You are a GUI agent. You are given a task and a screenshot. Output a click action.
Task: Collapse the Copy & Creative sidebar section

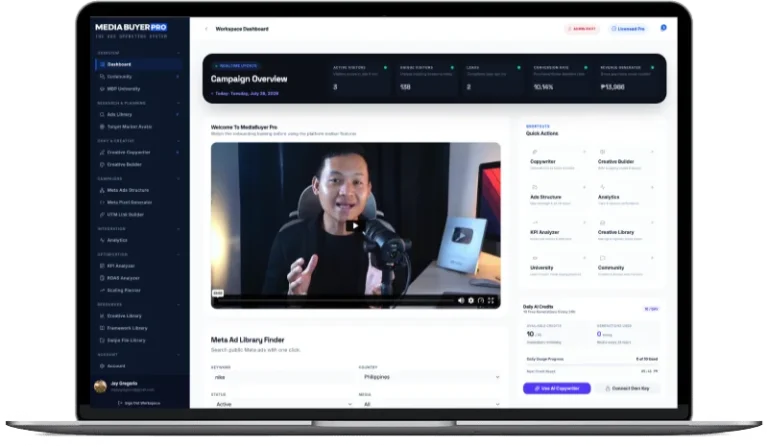click(x=178, y=141)
